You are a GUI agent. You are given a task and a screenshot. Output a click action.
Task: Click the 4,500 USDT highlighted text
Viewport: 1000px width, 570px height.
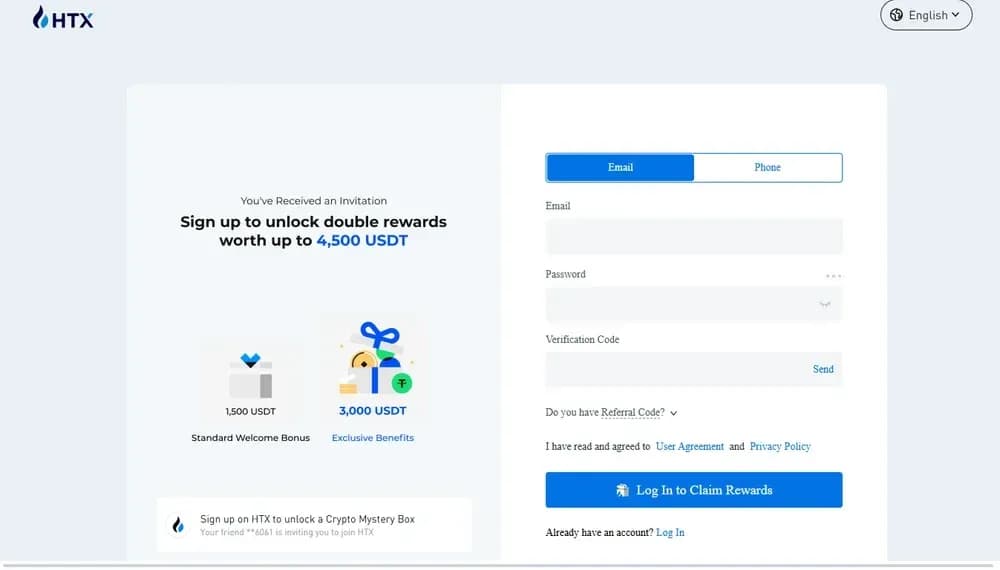(x=362, y=240)
